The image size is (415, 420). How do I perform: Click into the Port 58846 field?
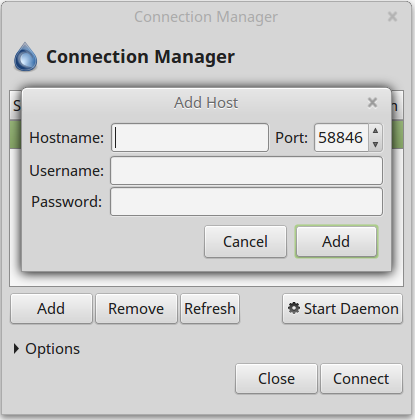[x=341, y=138]
